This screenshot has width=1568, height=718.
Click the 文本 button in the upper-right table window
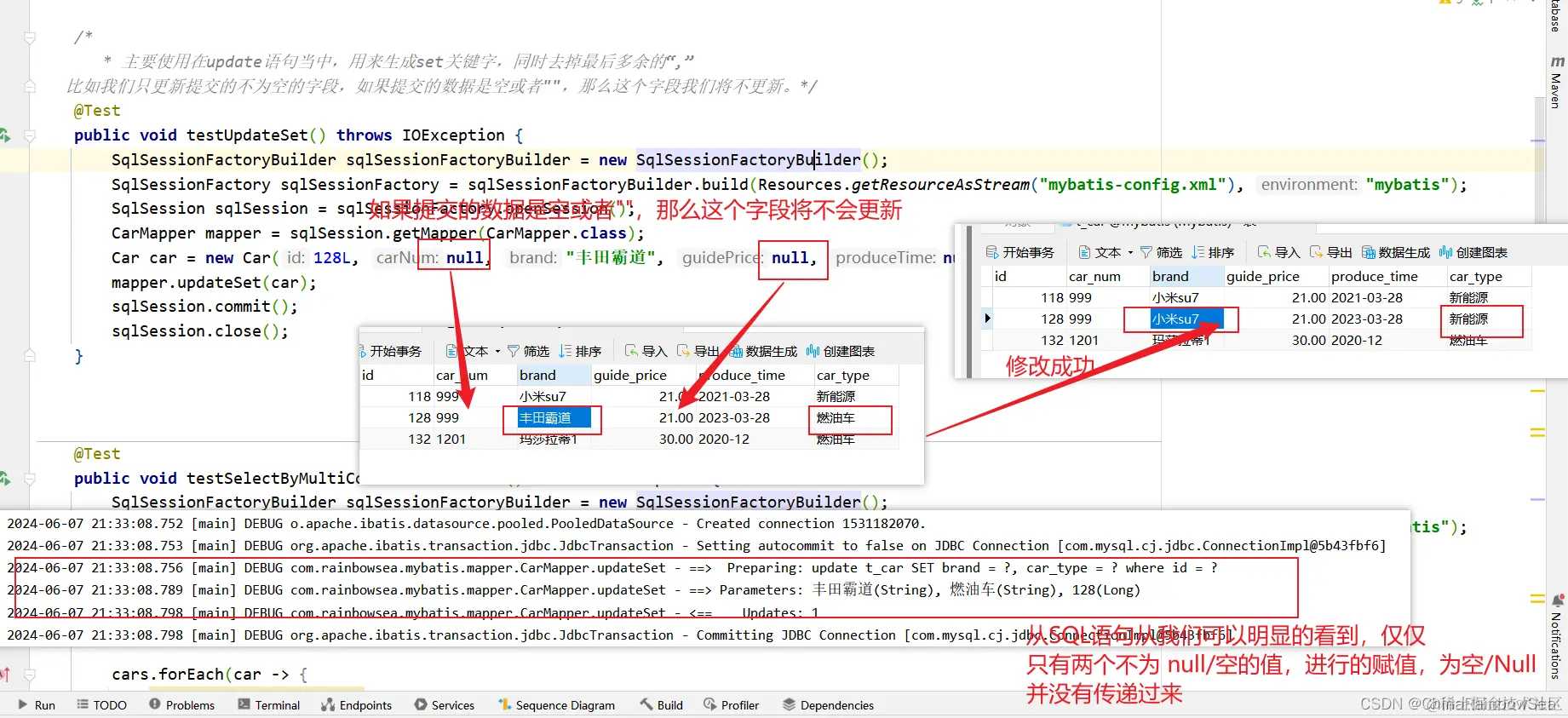[1100, 252]
